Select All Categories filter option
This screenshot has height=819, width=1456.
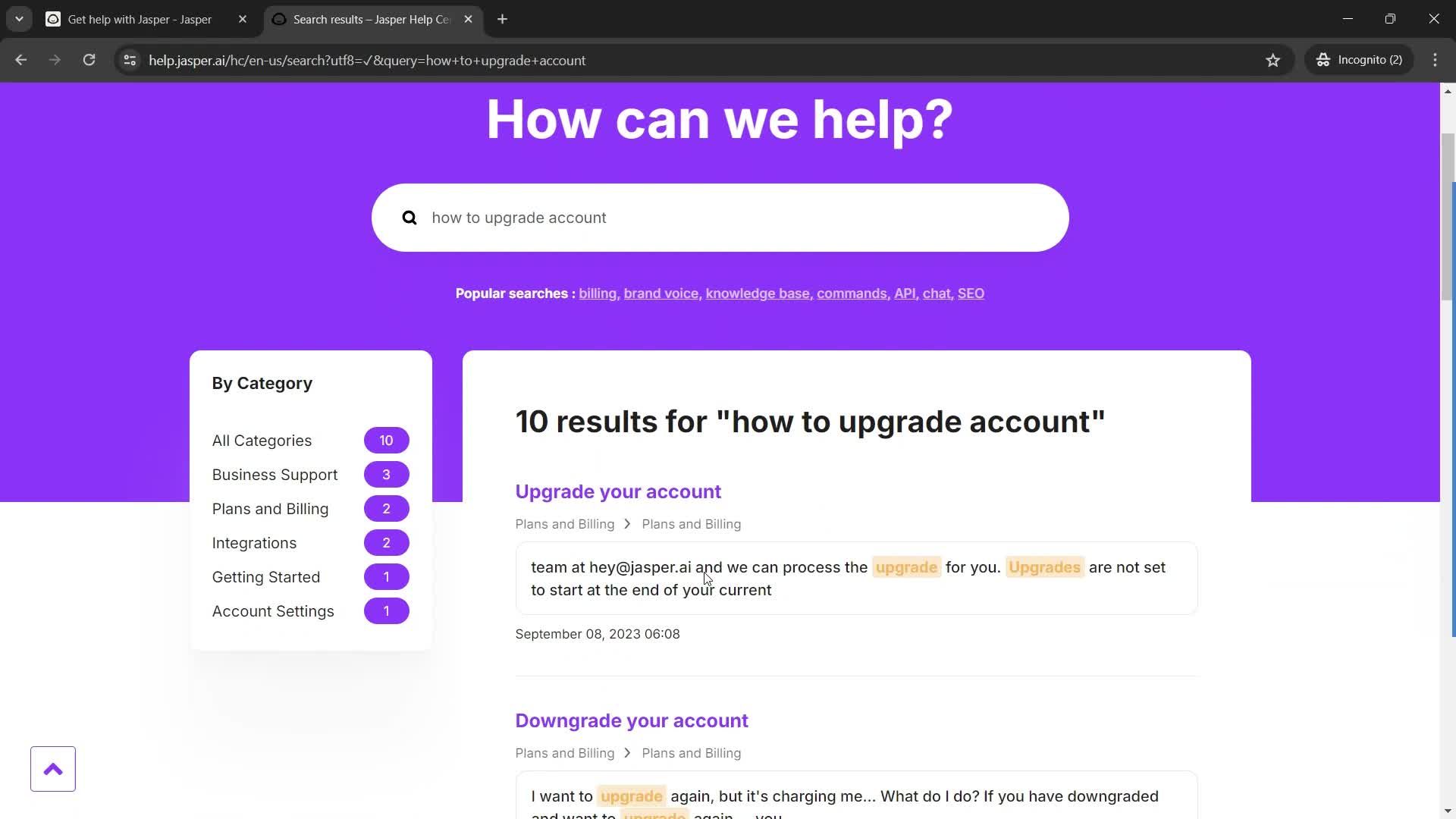[262, 440]
